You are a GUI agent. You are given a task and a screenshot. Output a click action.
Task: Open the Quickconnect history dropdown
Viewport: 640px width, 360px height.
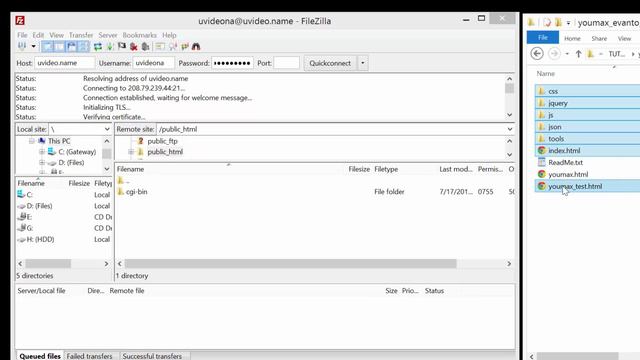[x=362, y=63]
